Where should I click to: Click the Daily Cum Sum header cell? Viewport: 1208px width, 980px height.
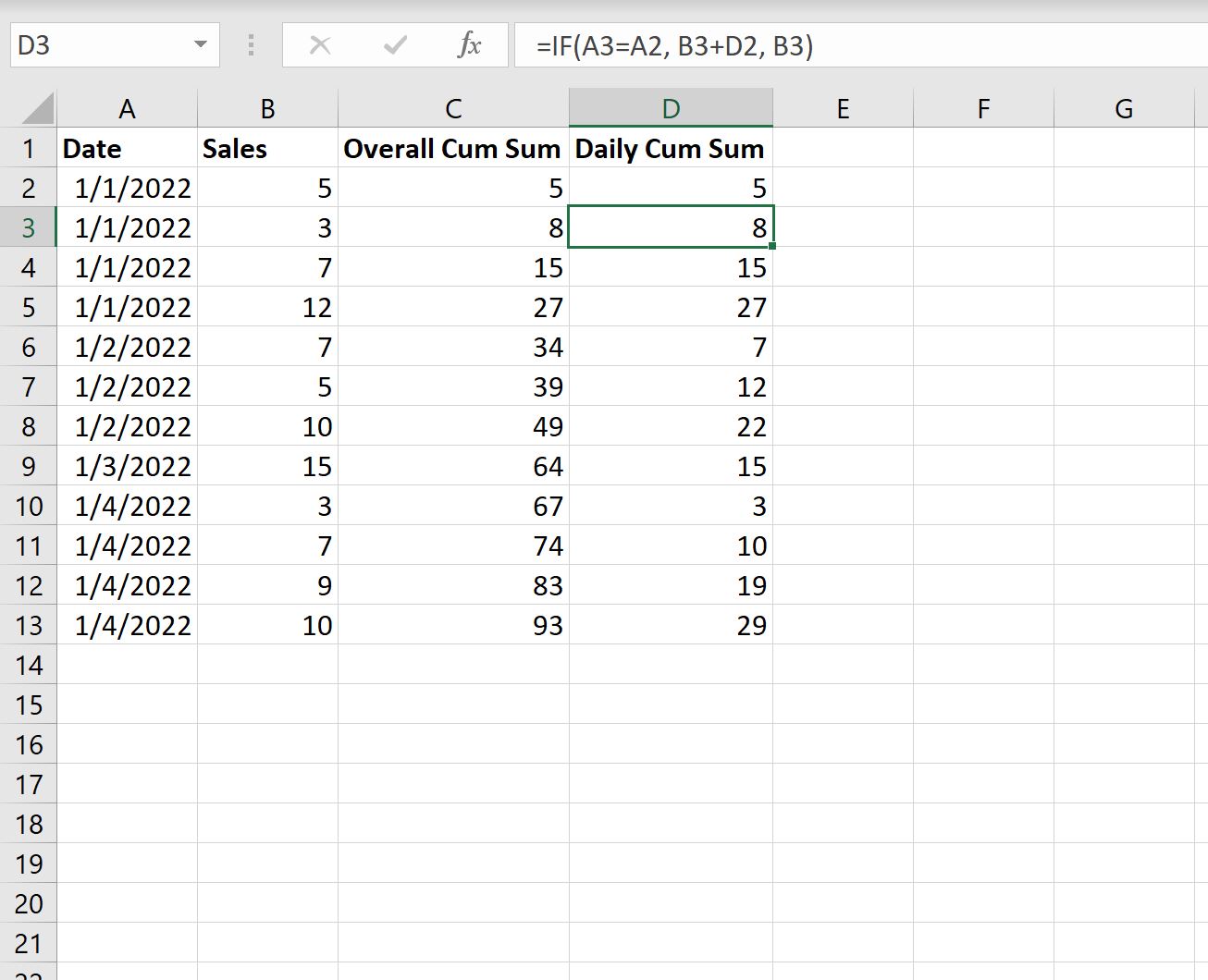coord(671,149)
